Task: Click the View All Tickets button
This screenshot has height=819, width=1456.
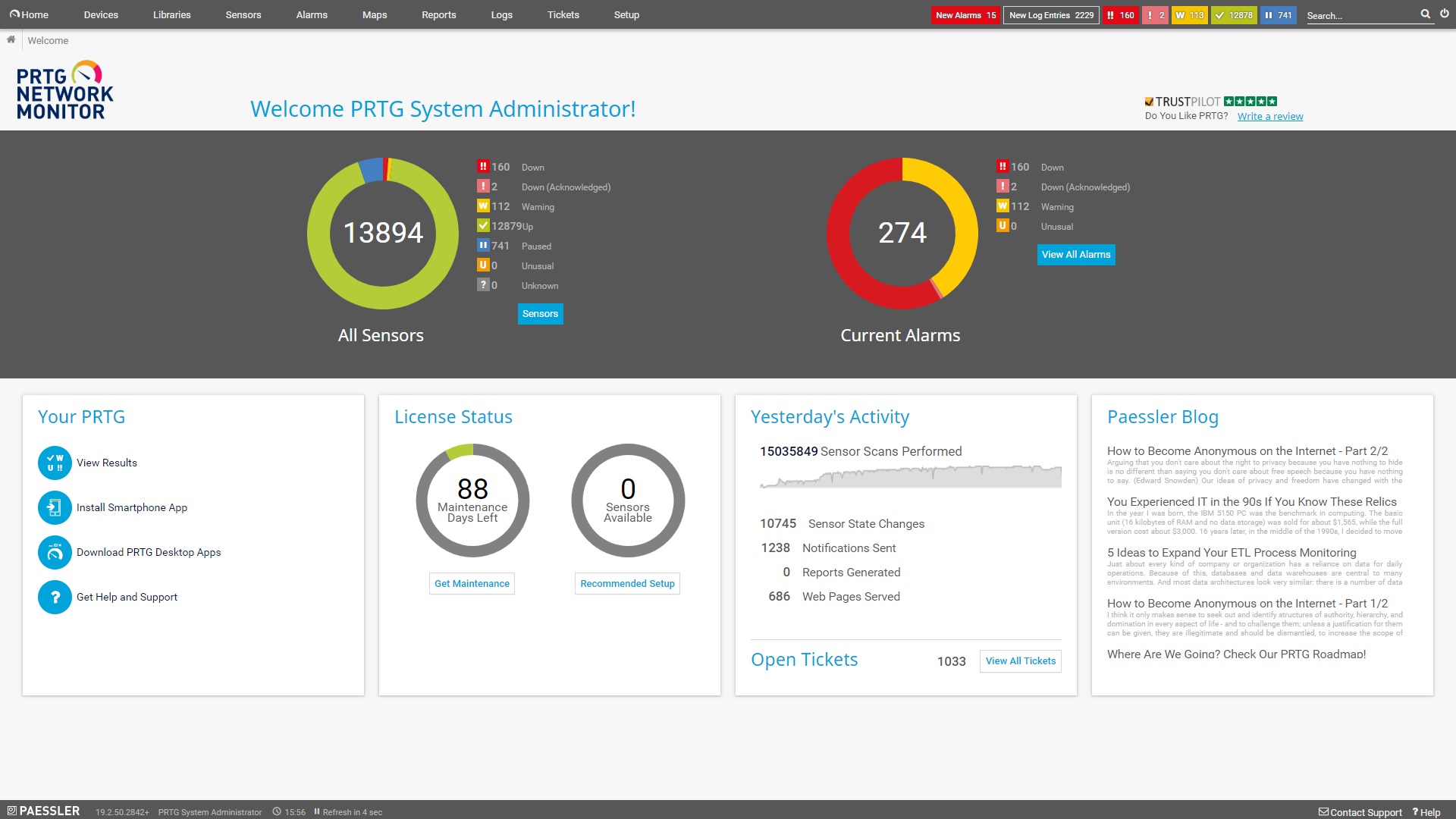Action: click(1021, 661)
